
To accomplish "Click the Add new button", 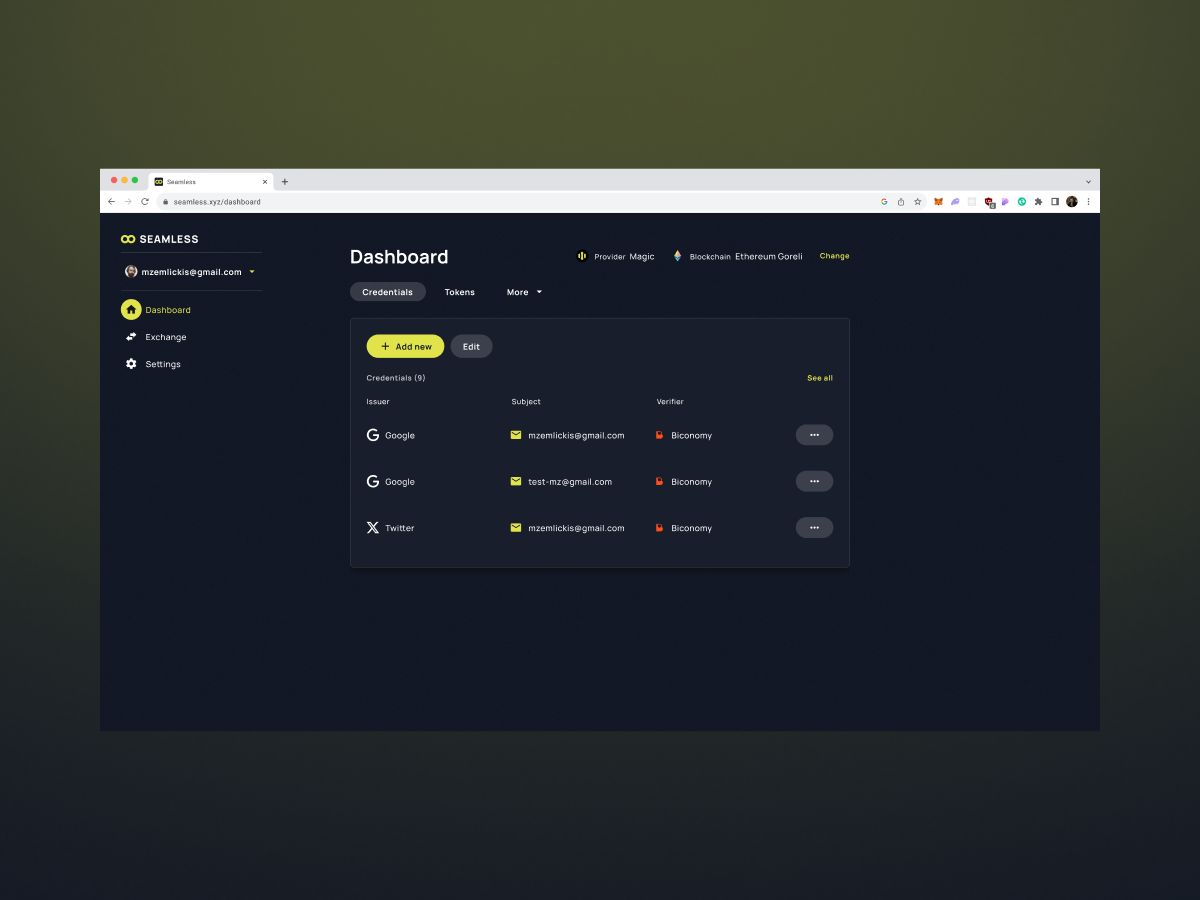I will point(405,346).
